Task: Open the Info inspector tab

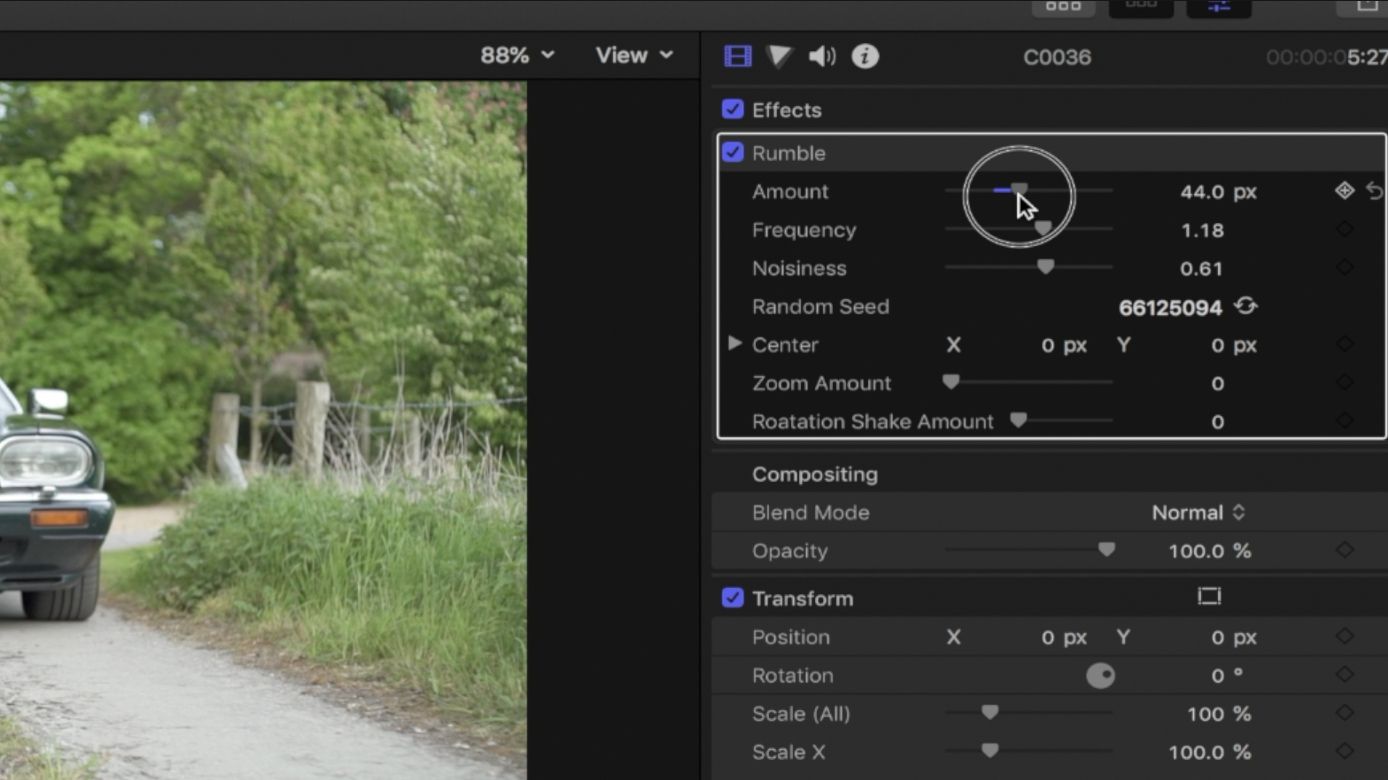Action: [865, 56]
